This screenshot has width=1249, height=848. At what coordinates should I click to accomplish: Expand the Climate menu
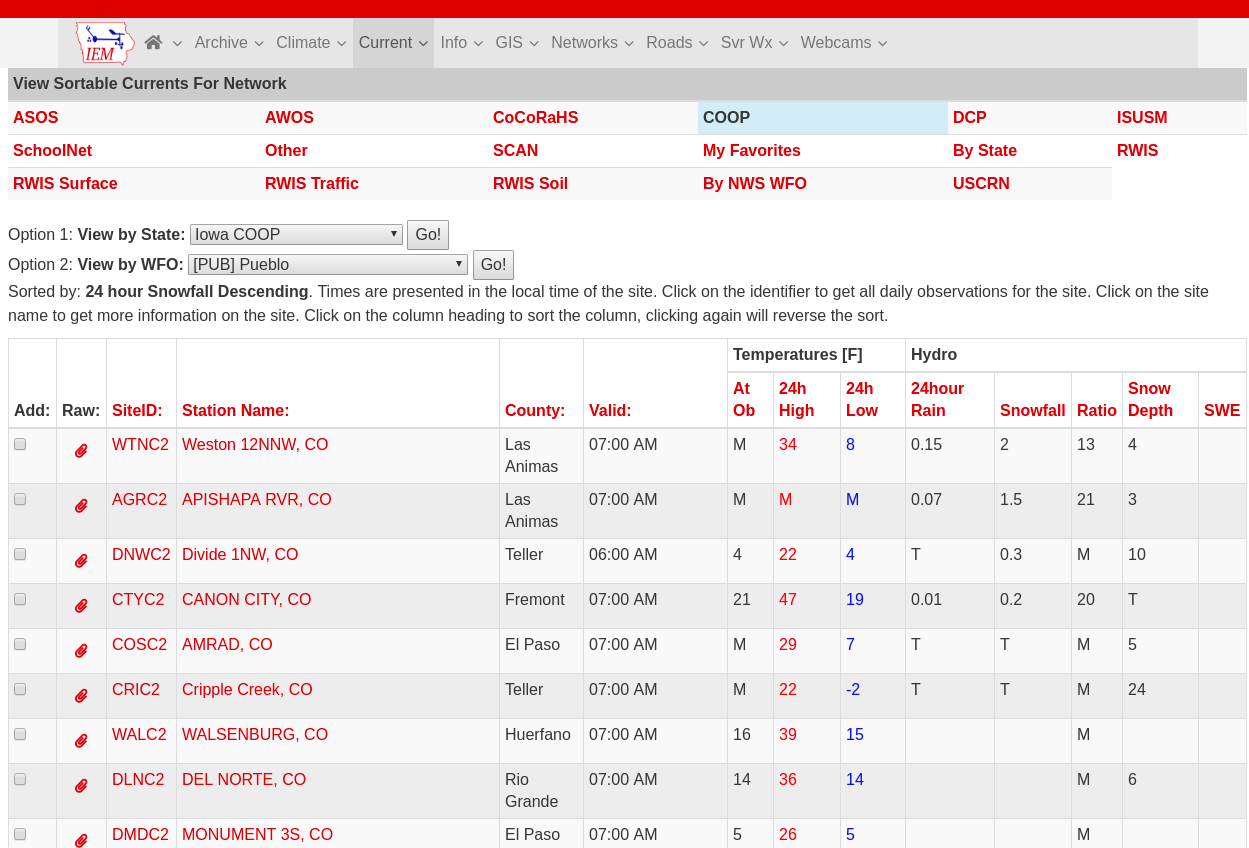pyautogui.click(x=311, y=43)
